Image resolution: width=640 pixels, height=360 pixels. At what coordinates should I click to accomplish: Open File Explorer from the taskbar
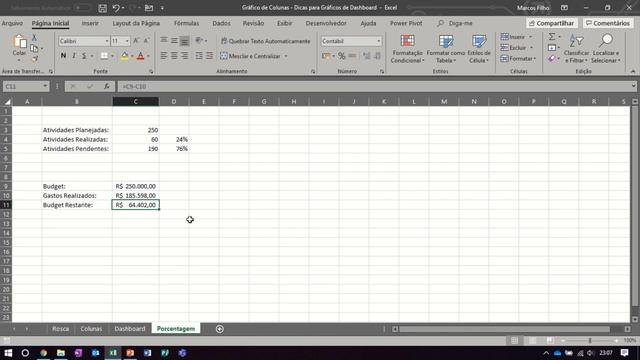coord(61,353)
